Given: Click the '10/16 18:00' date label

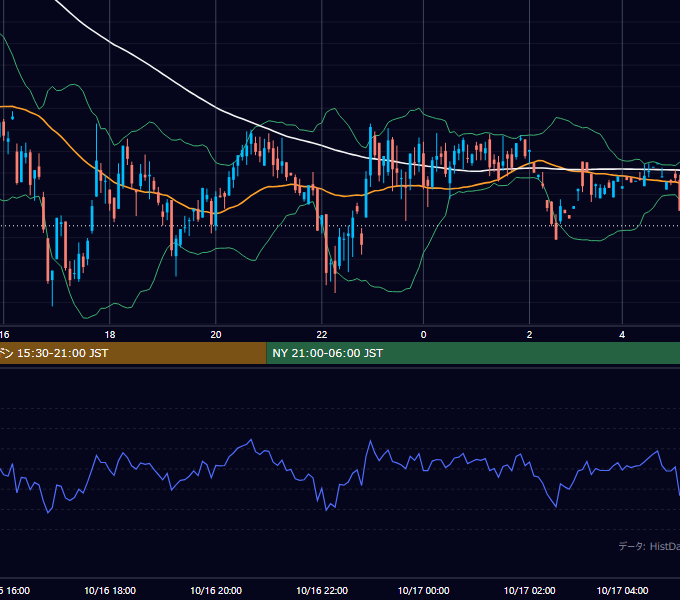Looking at the screenshot, I should 110,590.
